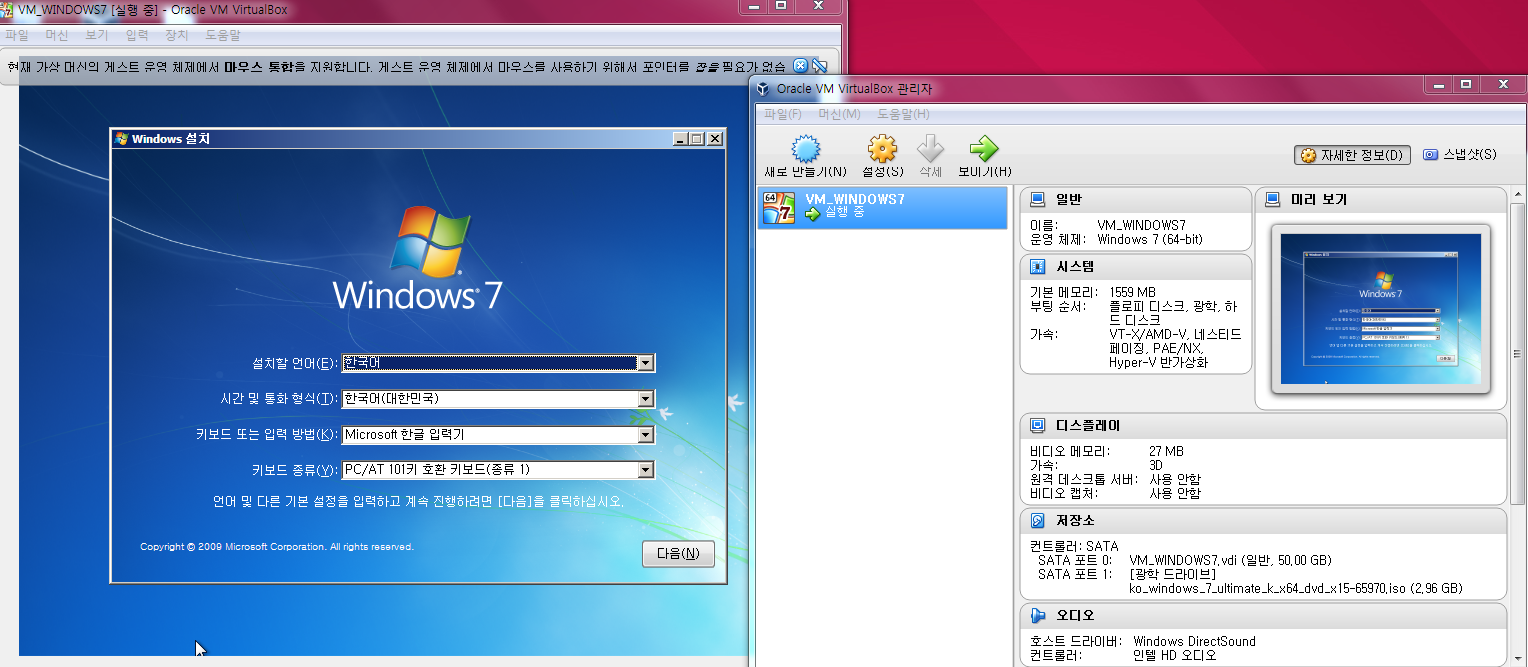The height and width of the screenshot is (667, 1528).
Task: Open keyboard type (키보드 종류) dropdown
Action: pos(646,470)
